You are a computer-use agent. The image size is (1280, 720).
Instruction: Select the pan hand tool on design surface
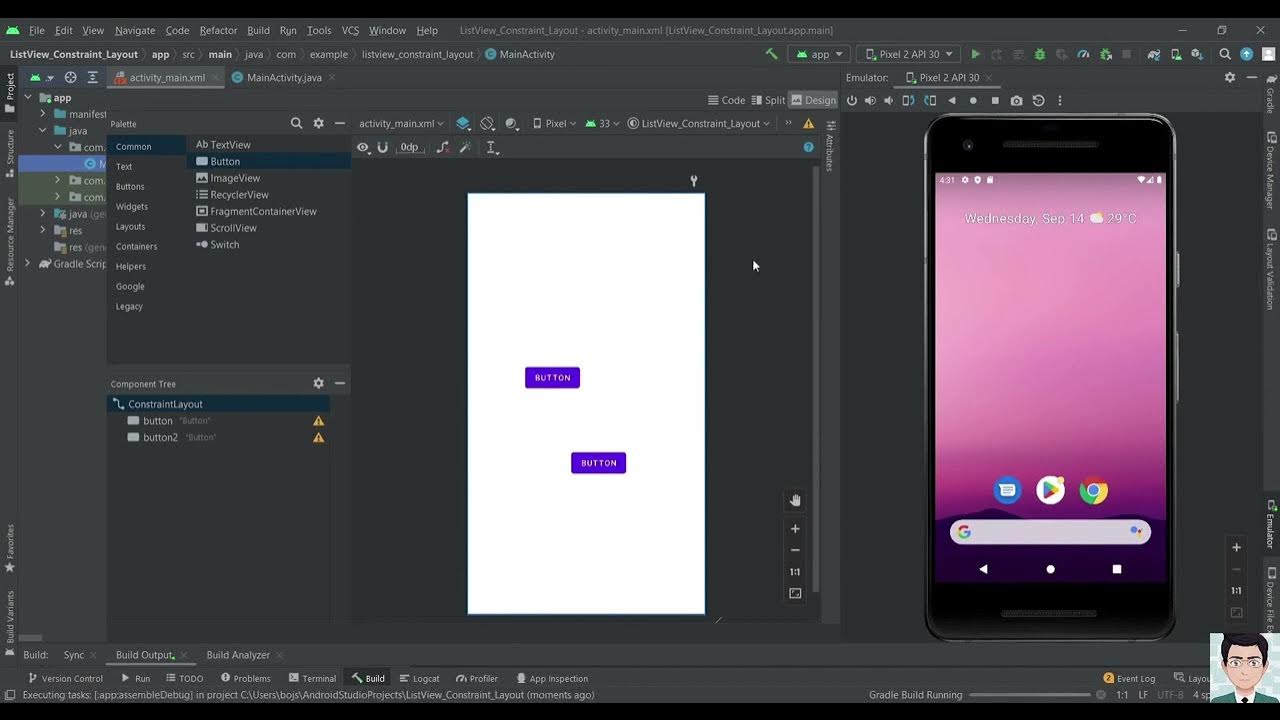point(795,500)
